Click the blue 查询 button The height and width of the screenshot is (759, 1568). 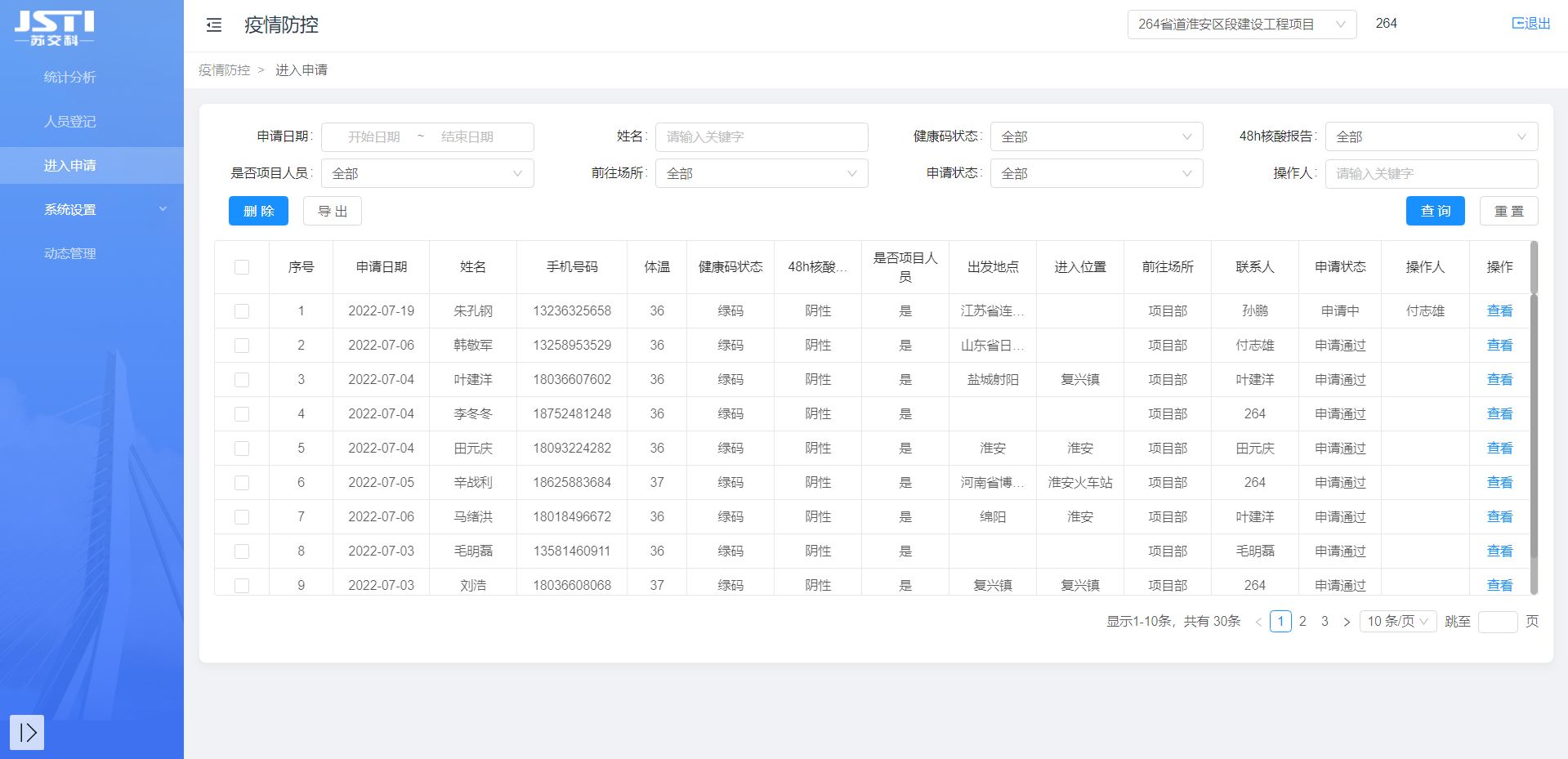tap(1435, 211)
